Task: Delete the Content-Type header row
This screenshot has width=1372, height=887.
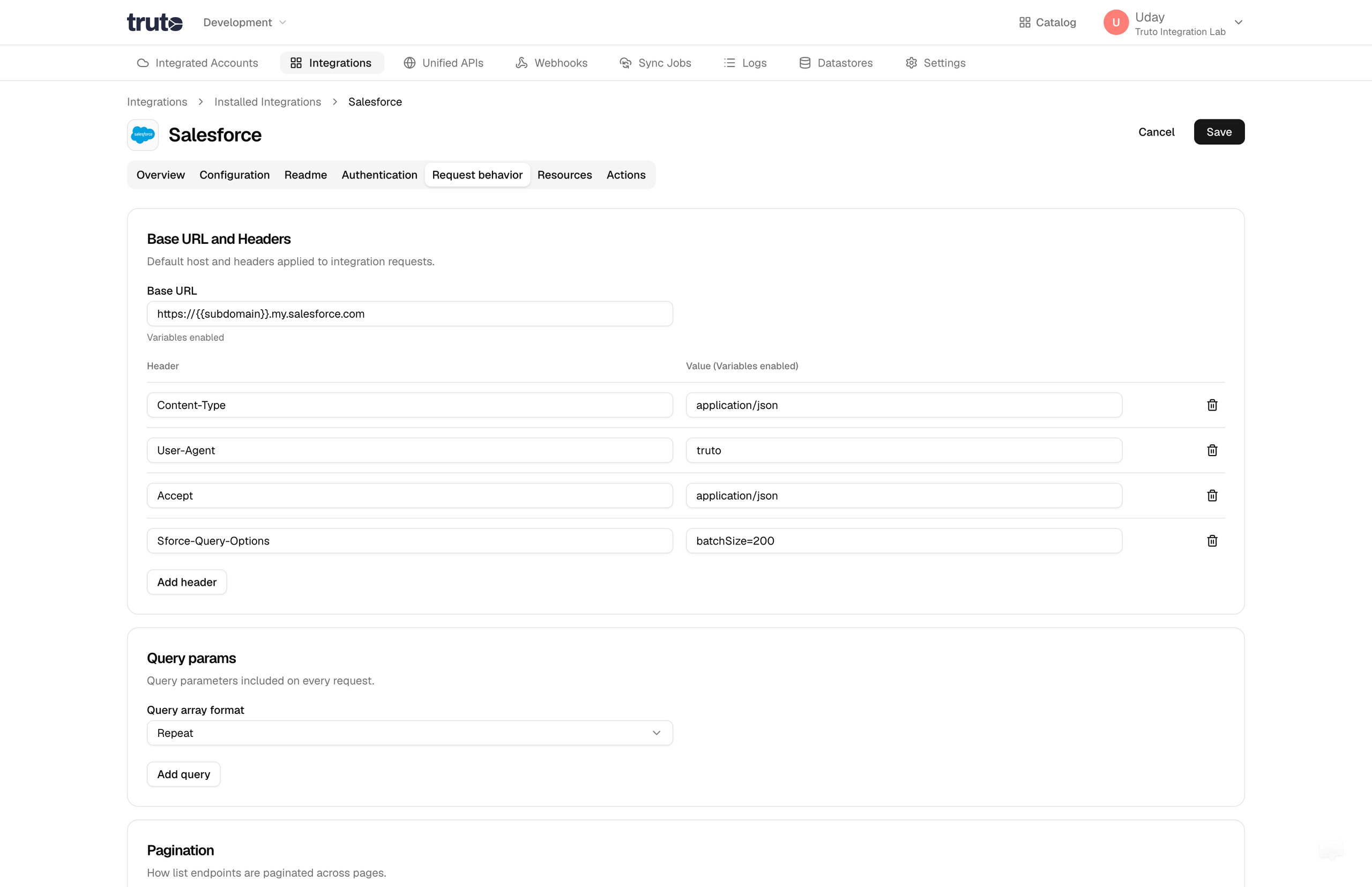Action: (x=1212, y=406)
